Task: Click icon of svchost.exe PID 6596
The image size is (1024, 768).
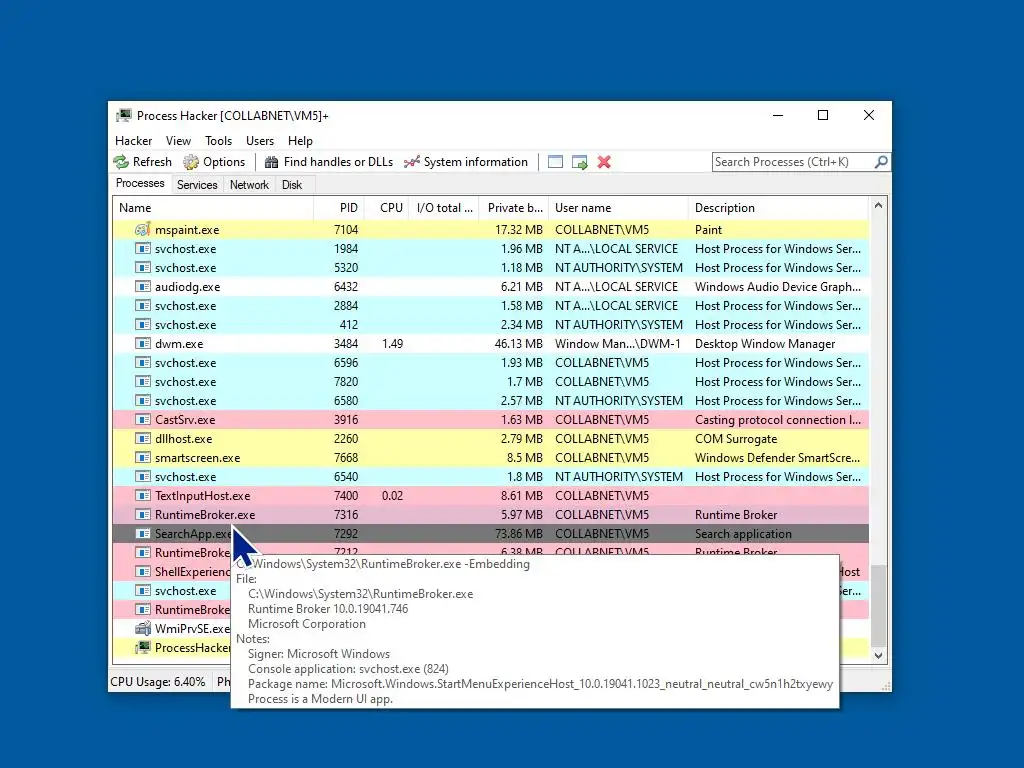Action: point(142,362)
